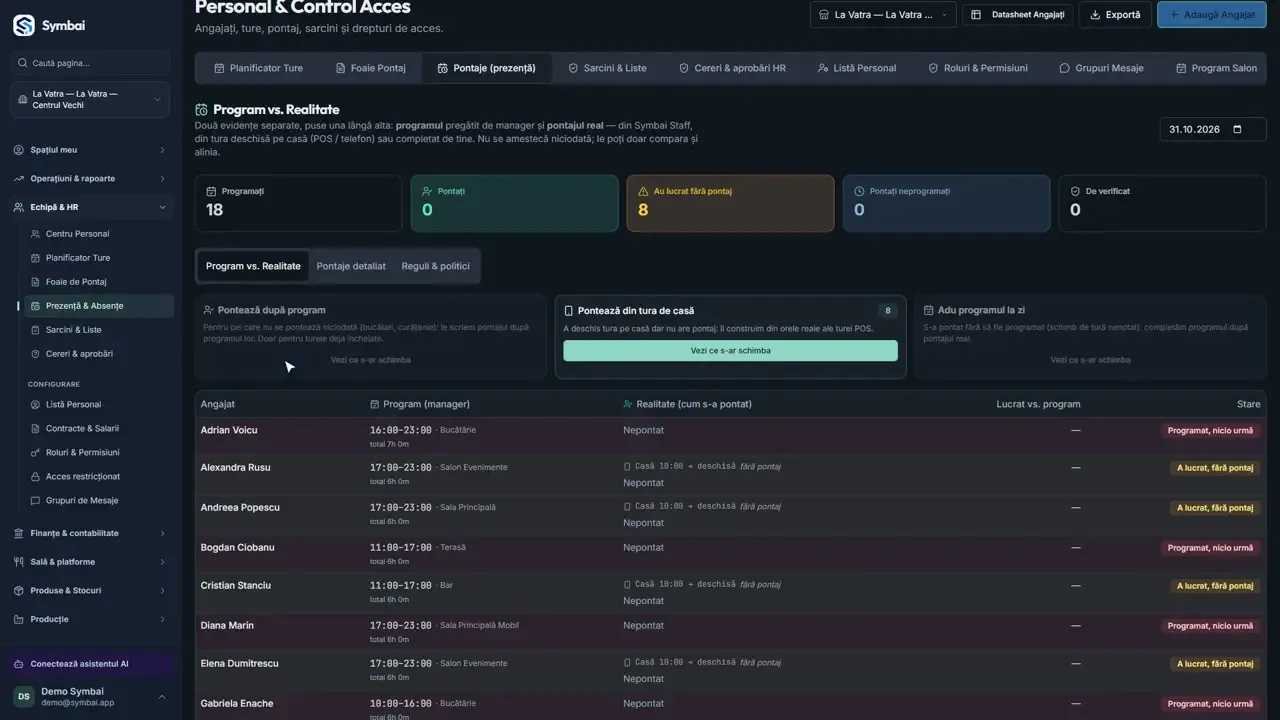The width and height of the screenshot is (1280, 720).
Task: Click the Grupuri de Mesaje sidebar icon
Action: pos(36,501)
